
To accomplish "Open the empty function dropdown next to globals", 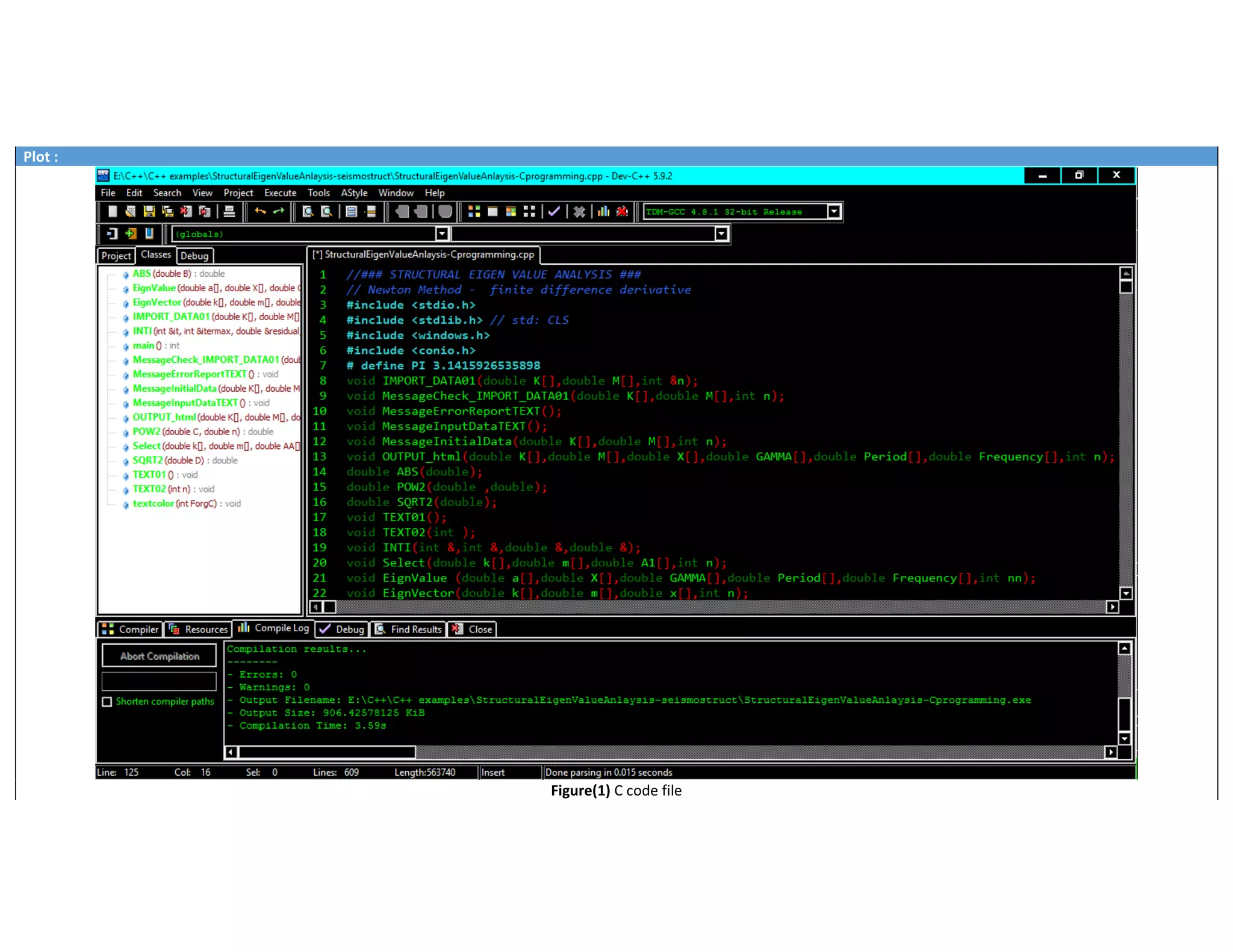I will (721, 233).
